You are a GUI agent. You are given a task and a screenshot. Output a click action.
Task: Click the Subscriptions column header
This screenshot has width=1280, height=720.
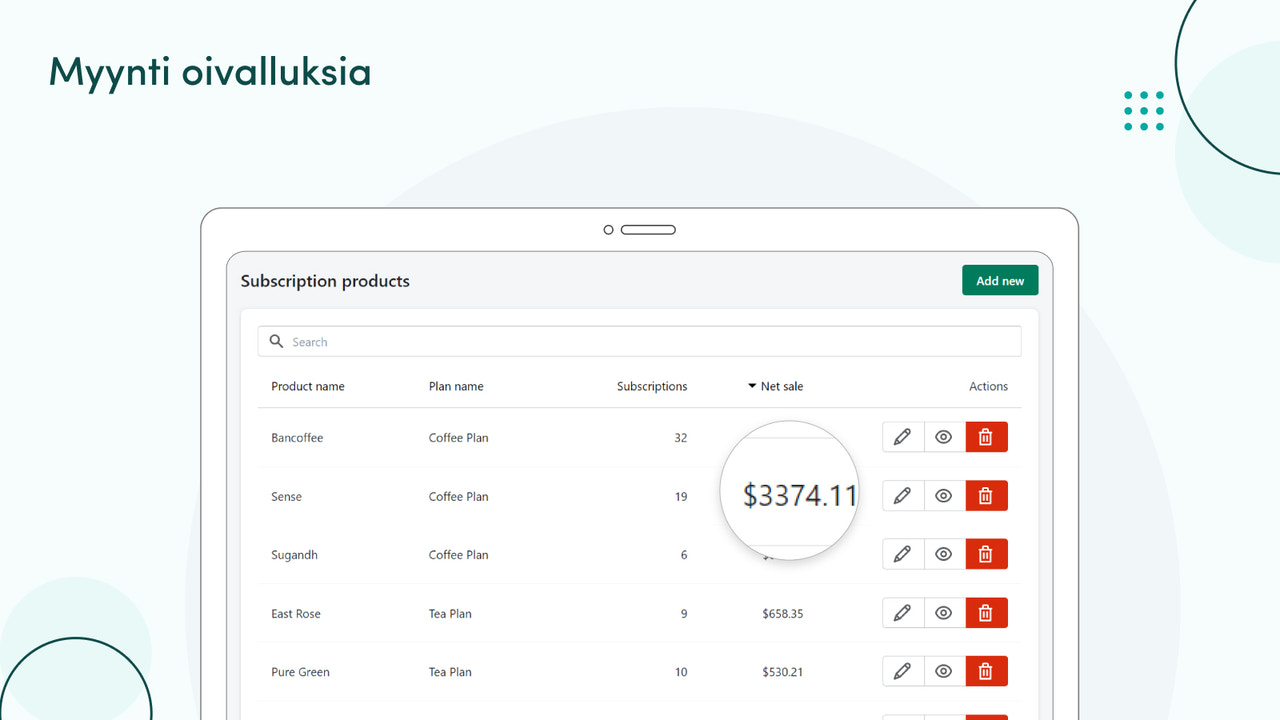pyautogui.click(x=652, y=386)
